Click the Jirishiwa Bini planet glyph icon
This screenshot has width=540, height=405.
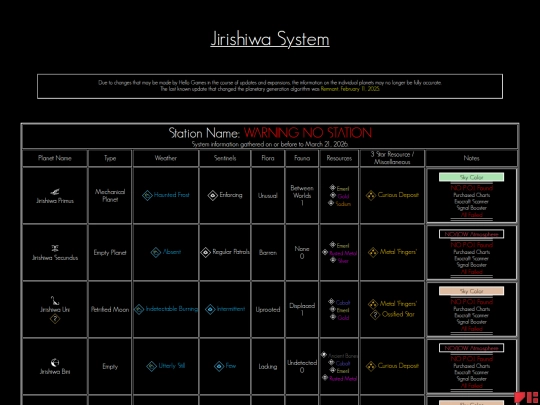pos(55,363)
